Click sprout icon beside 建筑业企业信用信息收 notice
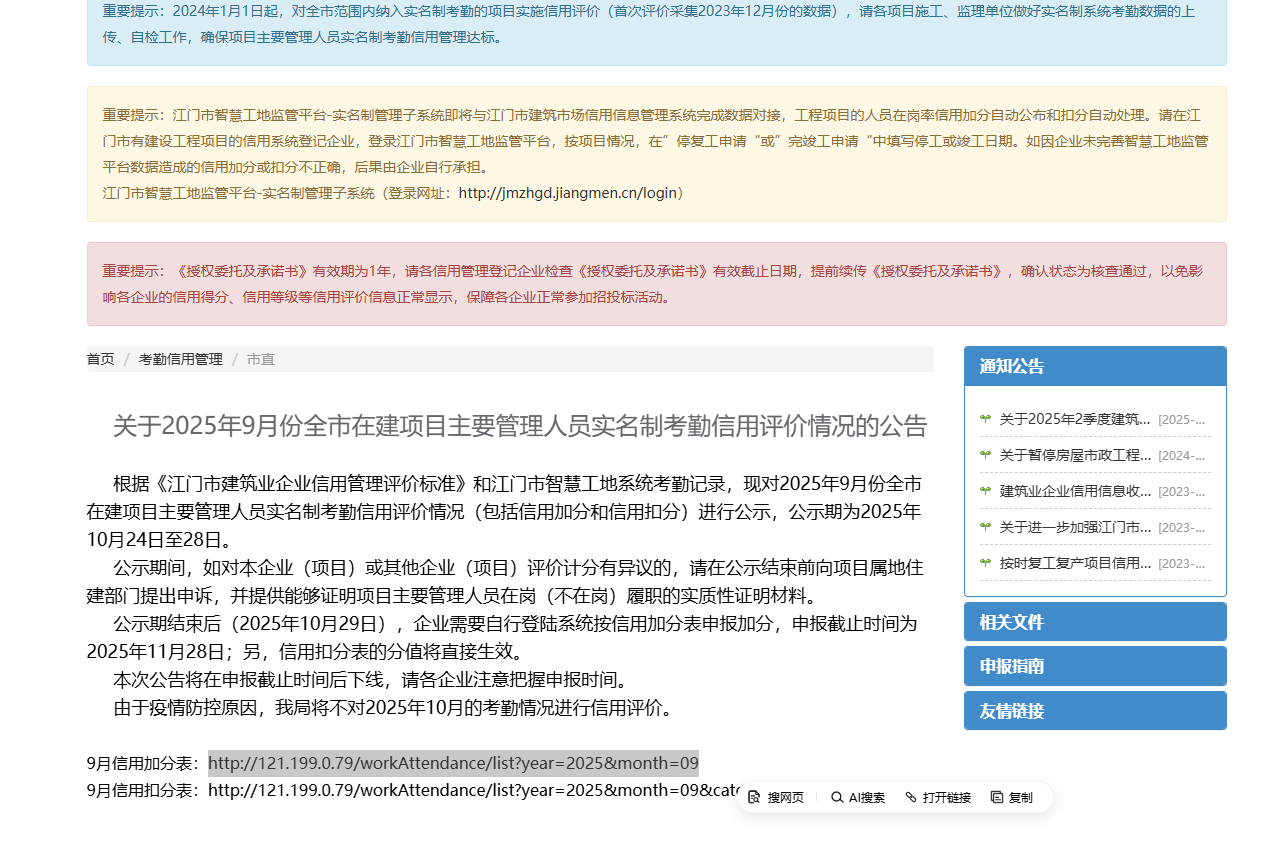Screen dimensions: 1285x842 click(x=986, y=491)
